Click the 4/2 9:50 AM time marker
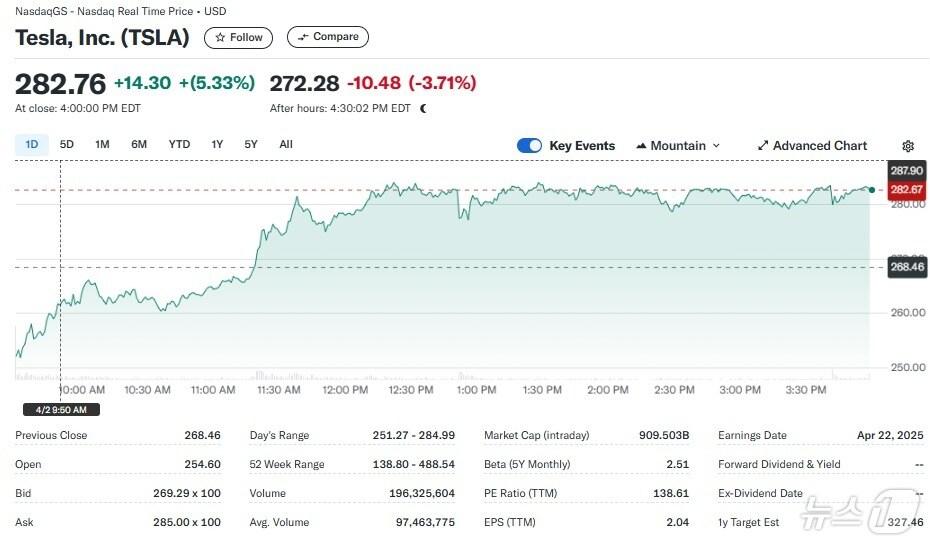 click(61, 409)
